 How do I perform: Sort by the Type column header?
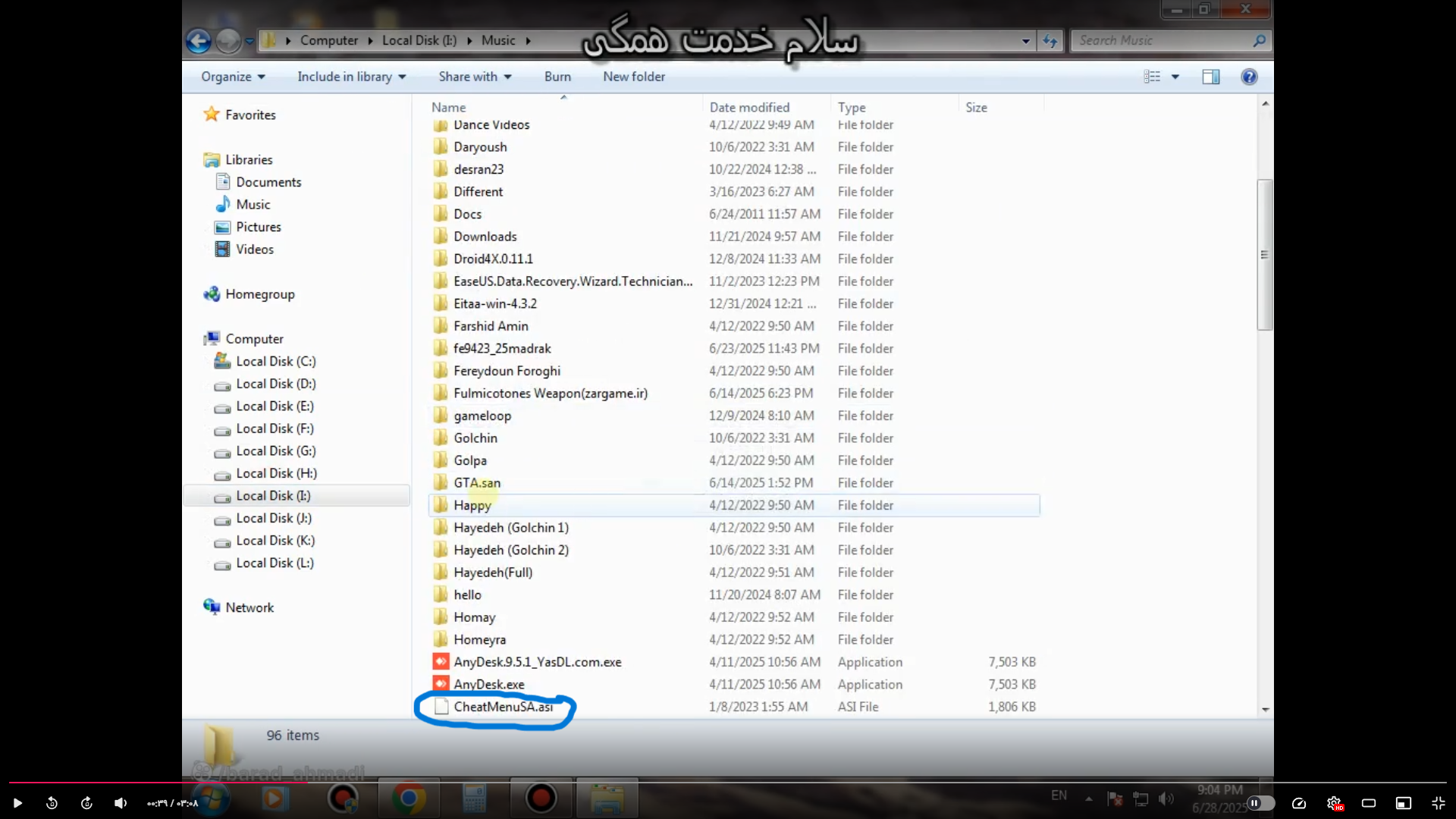click(x=895, y=108)
